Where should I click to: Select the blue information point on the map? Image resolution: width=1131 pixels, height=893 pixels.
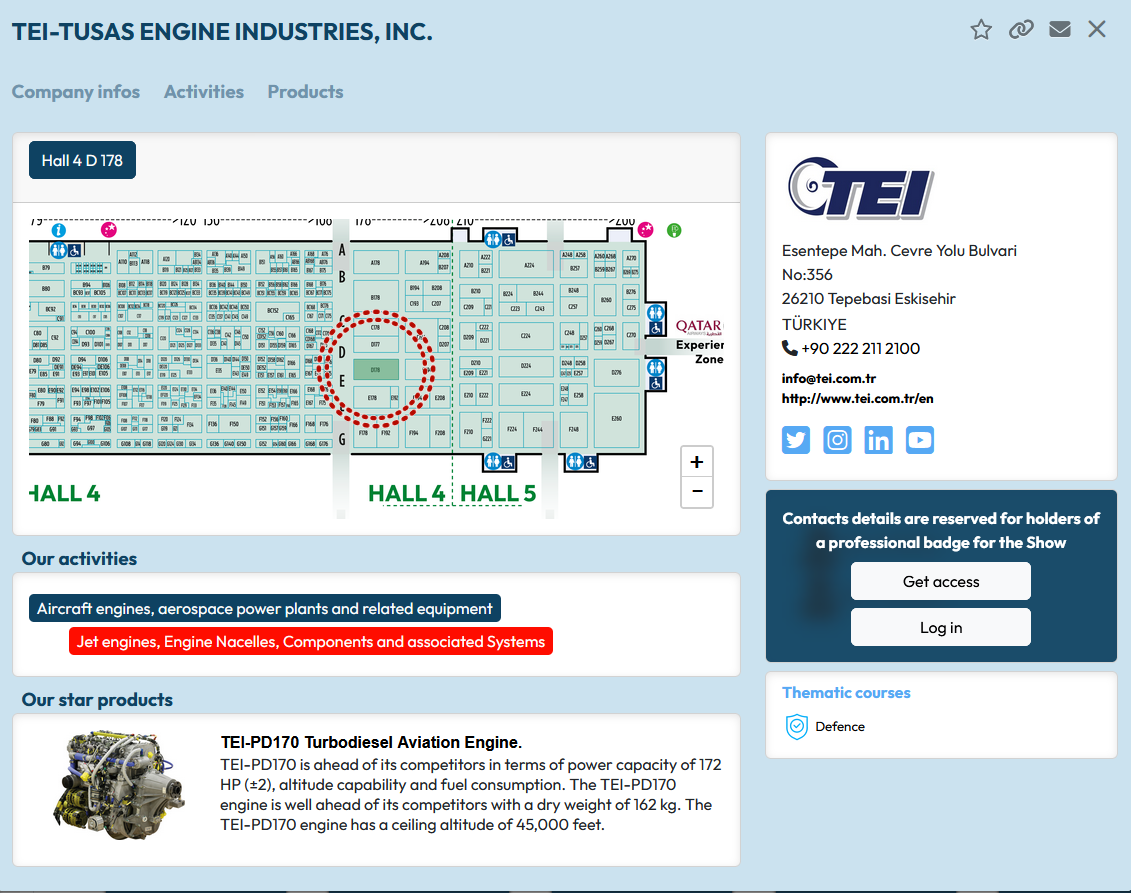58,230
